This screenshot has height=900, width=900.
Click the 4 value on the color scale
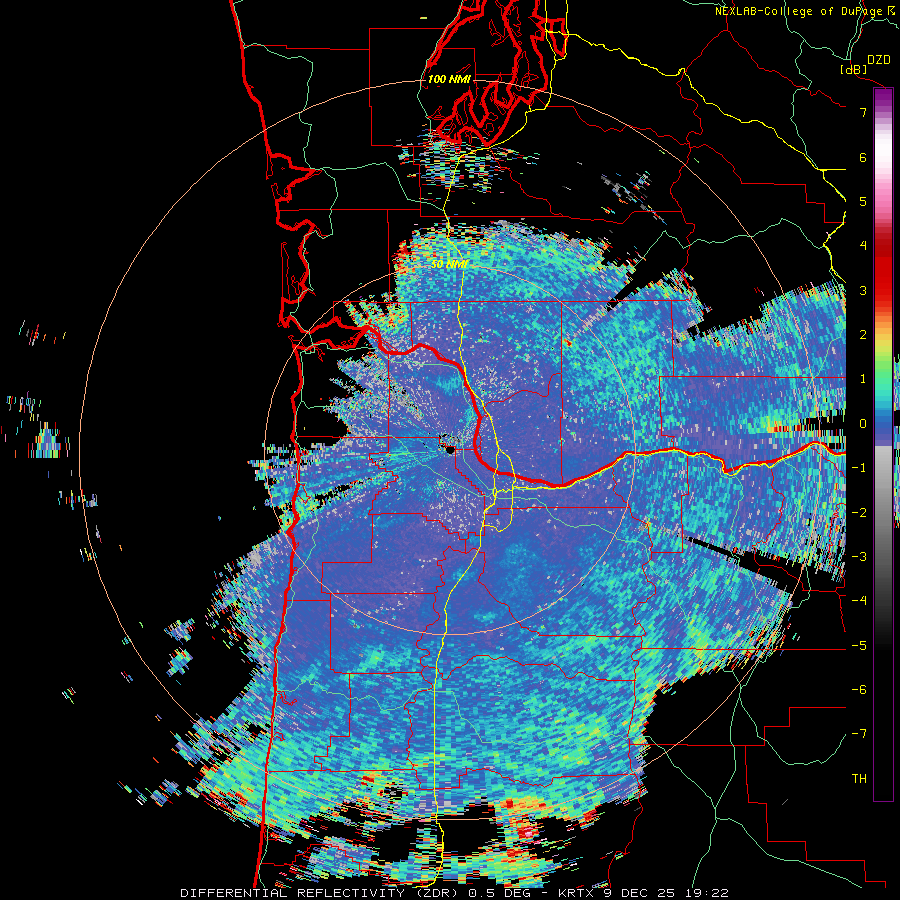[x=863, y=246]
